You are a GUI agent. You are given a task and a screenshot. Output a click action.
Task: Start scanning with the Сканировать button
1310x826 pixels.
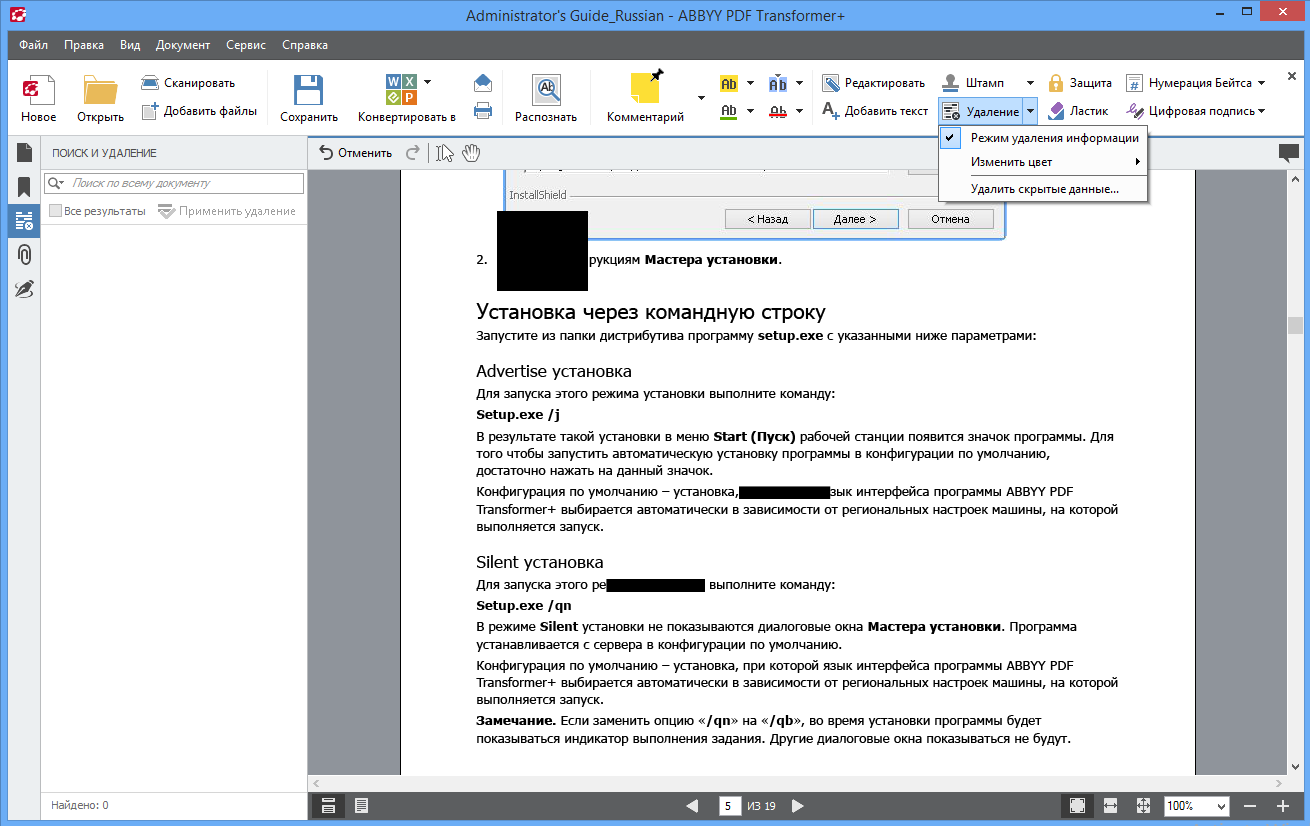(x=188, y=83)
